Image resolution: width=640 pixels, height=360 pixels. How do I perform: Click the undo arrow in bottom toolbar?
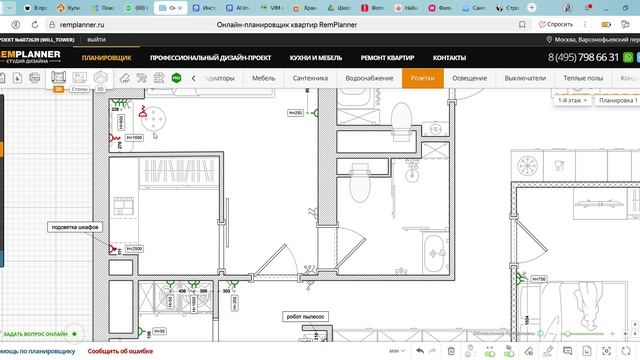pos(420,351)
